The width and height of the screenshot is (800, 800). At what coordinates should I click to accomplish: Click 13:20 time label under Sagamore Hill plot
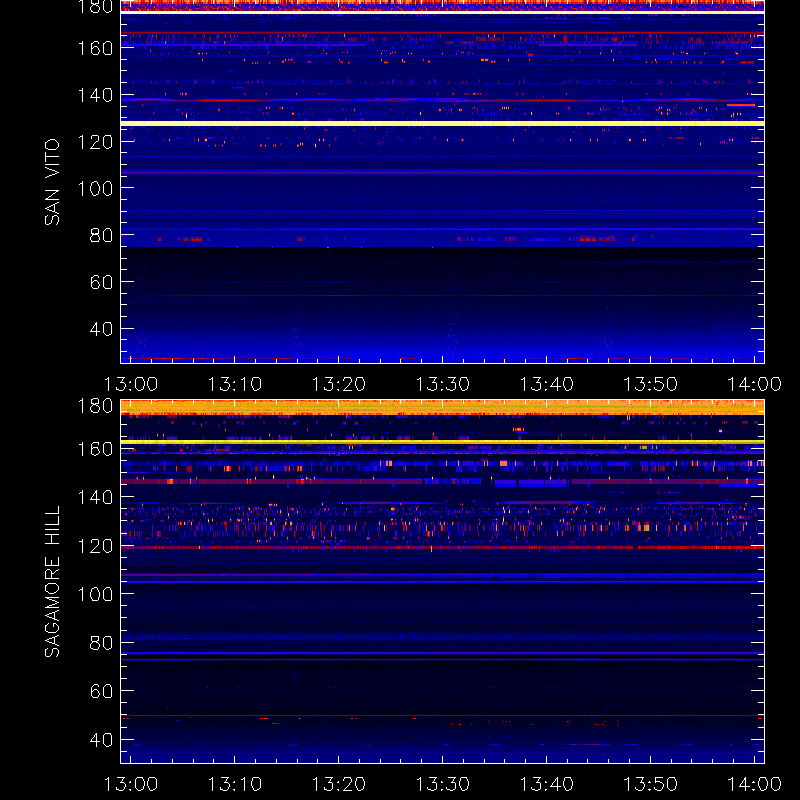pyautogui.click(x=339, y=784)
